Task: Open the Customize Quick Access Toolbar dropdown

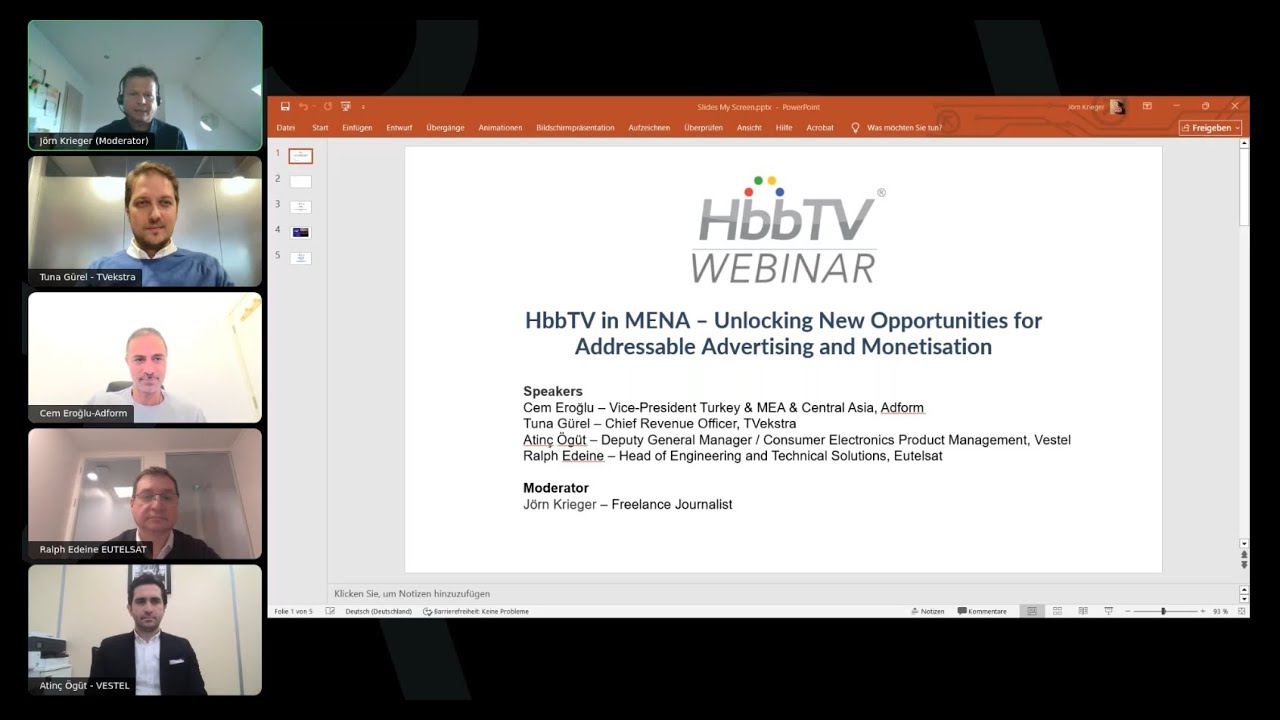Action: click(x=363, y=107)
